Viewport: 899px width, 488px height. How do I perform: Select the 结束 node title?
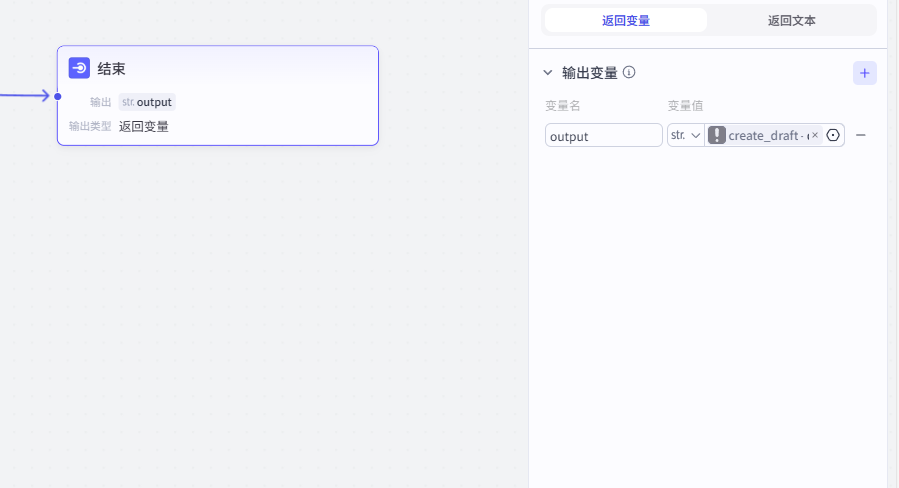(111, 69)
